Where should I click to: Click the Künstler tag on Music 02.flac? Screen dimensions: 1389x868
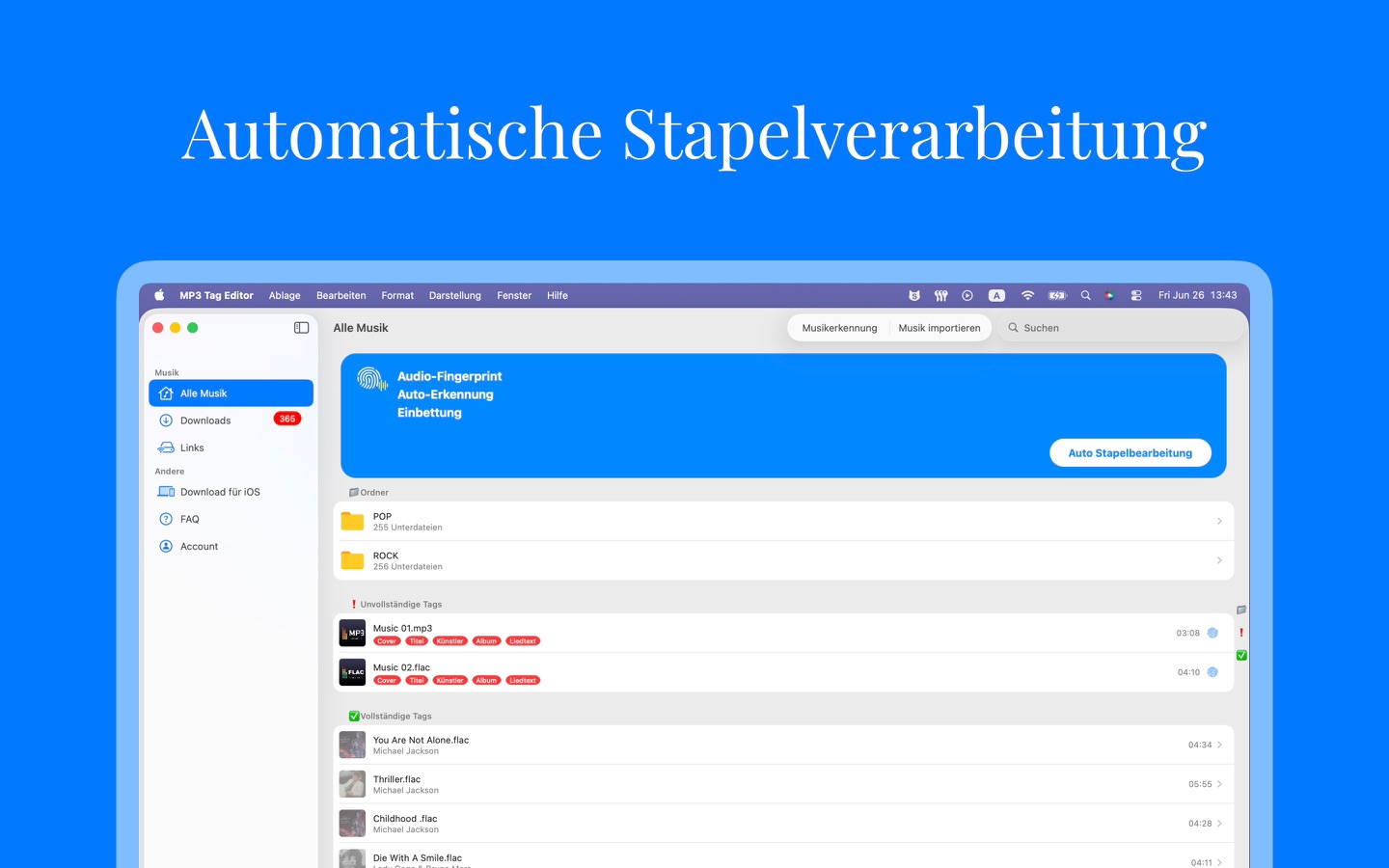[x=449, y=681]
